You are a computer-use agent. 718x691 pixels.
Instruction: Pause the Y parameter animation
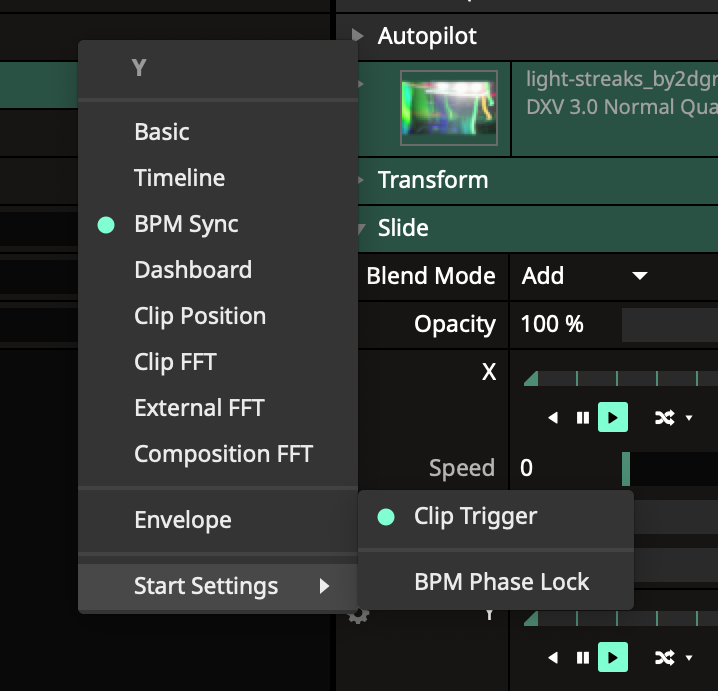(x=582, y=658)
